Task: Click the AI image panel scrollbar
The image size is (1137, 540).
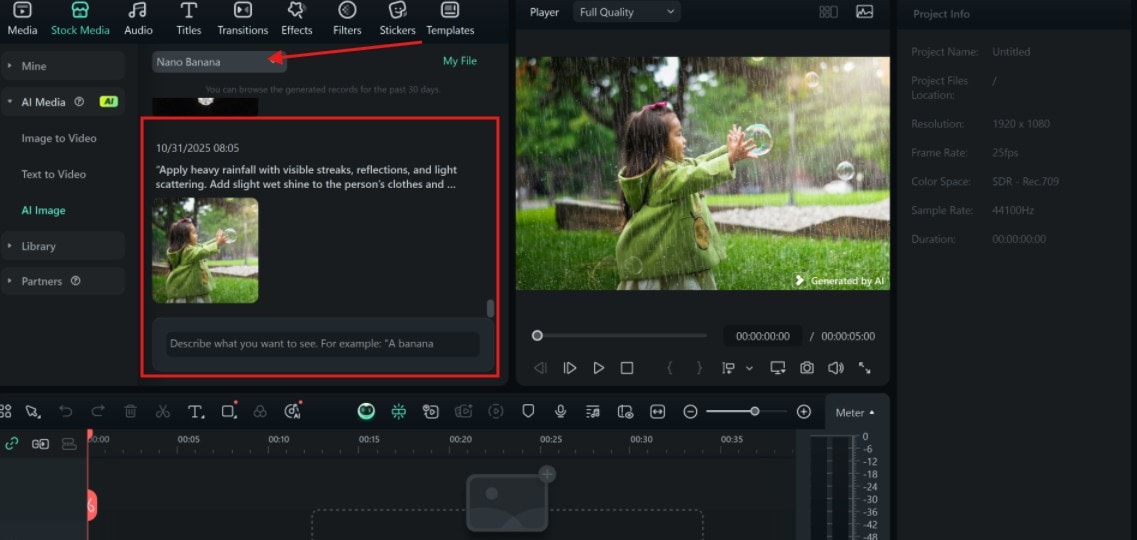Action: click(x=491, y=308)
